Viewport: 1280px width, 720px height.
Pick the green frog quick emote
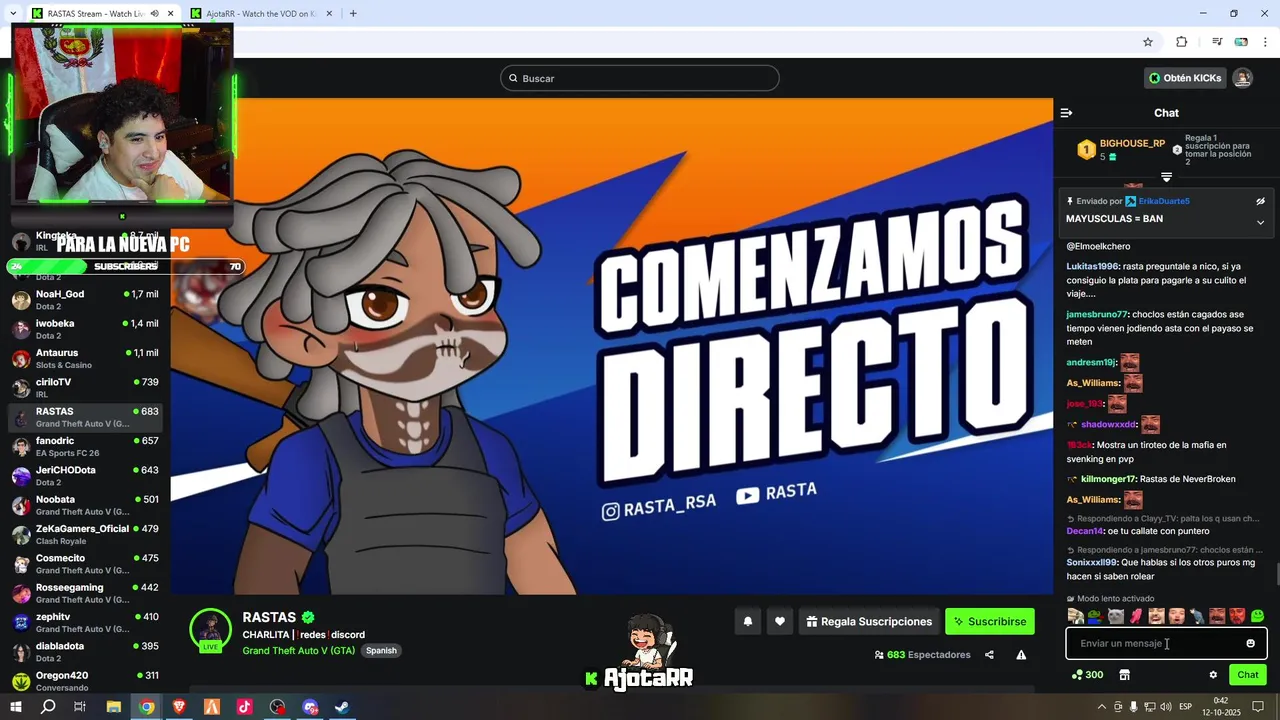click(1096, 616)
